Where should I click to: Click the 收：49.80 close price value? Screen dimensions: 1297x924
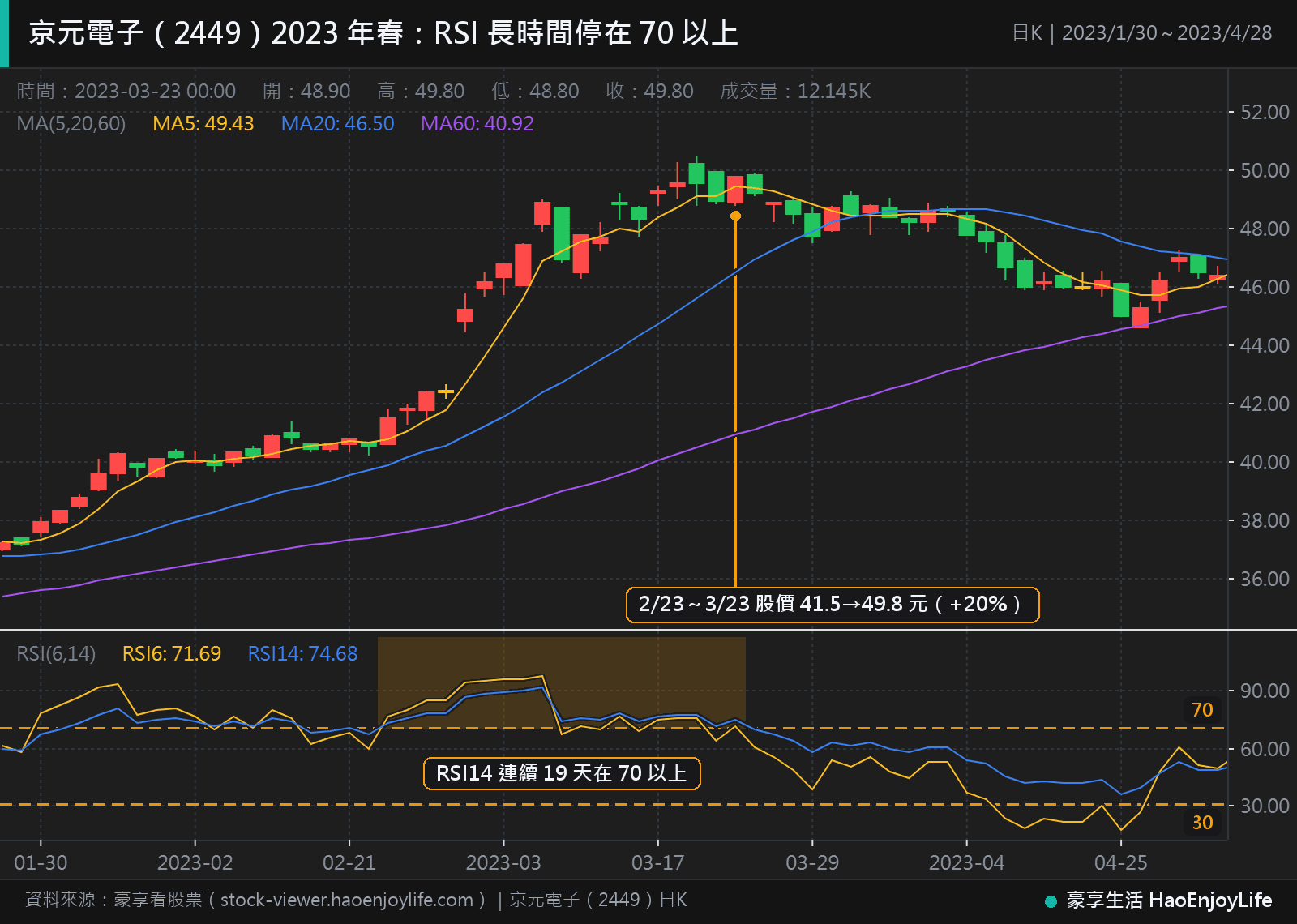click(x=649, y=91)
